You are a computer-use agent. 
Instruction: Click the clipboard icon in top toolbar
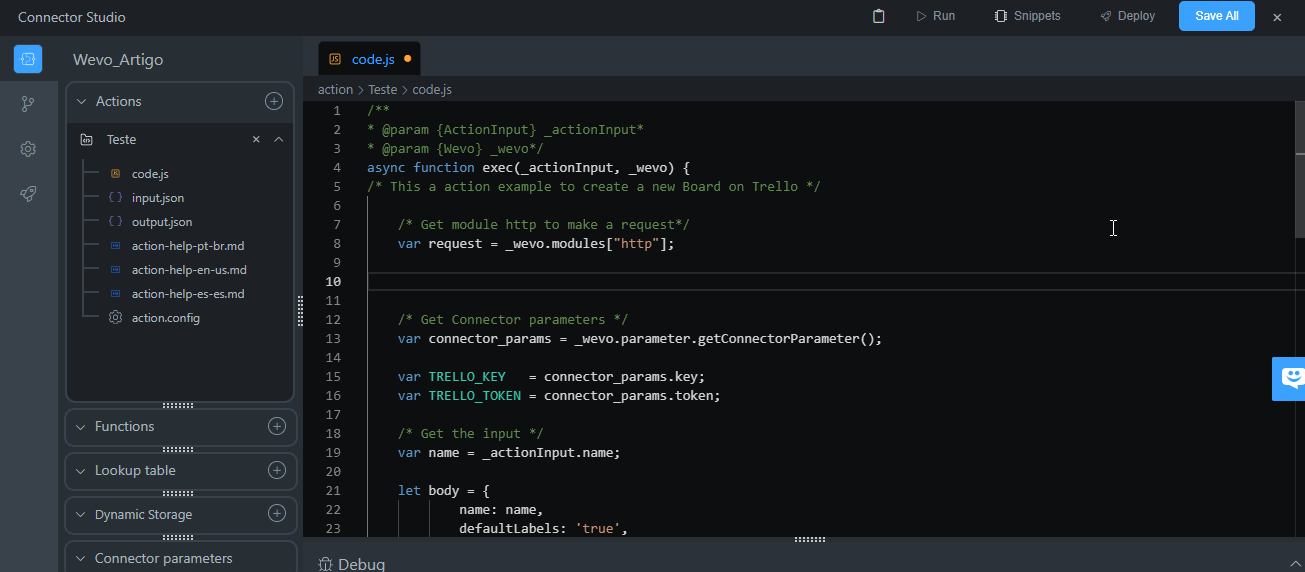click(879, 16)
